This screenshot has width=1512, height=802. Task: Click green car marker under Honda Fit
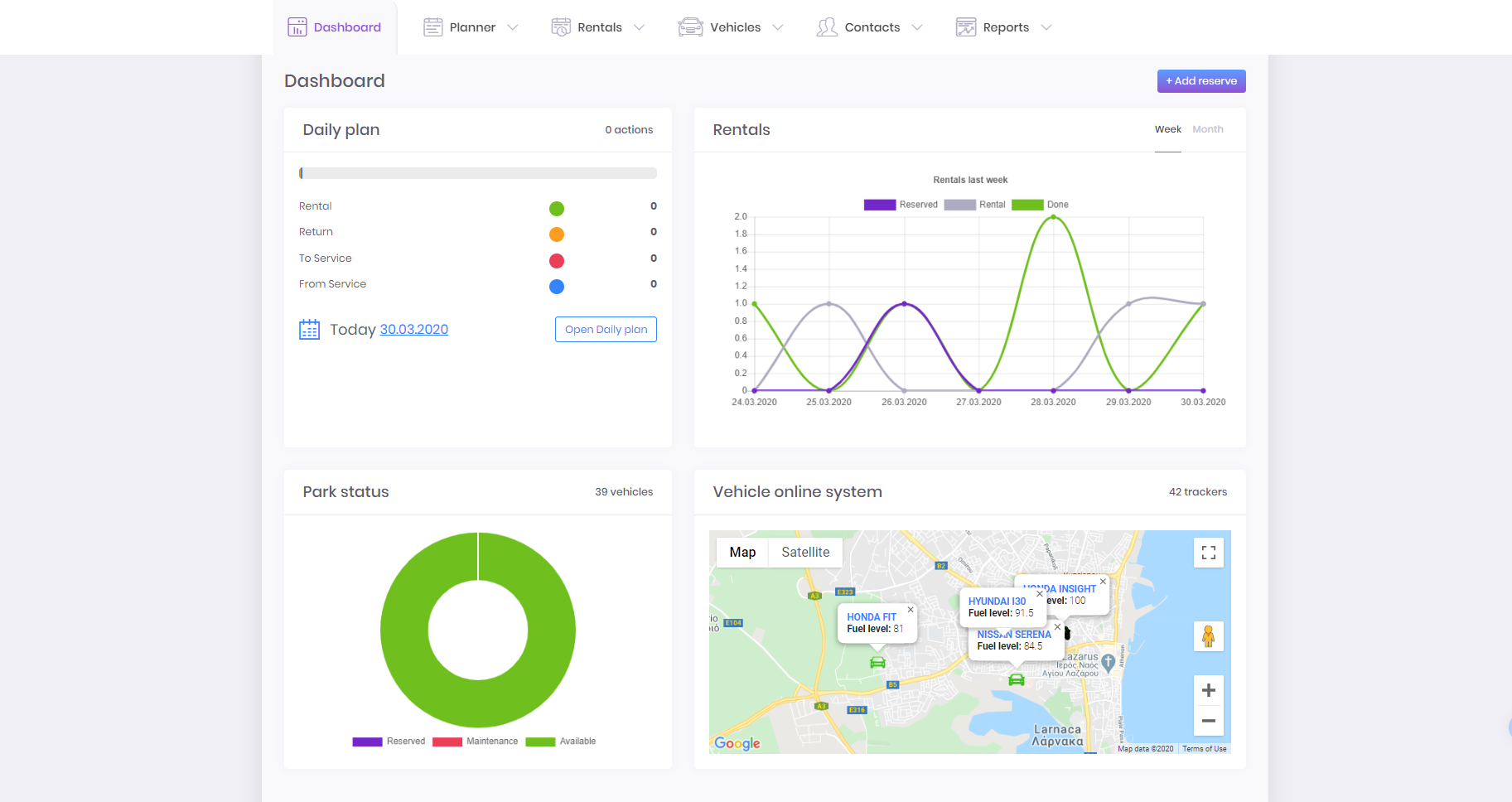[877, 663]
